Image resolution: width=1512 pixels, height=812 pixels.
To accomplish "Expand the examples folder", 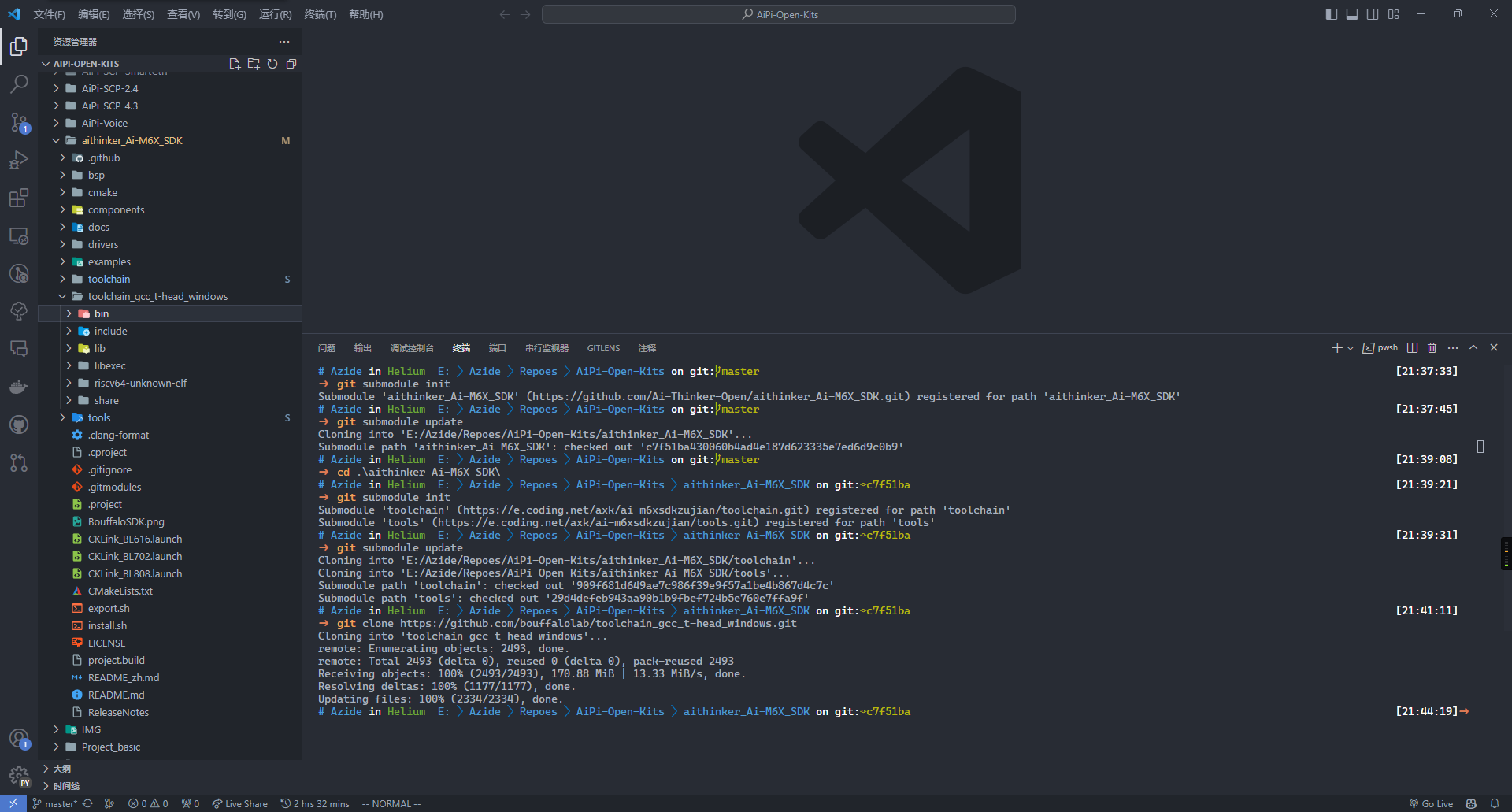I will pyautogui.click(x=62, y=262).
